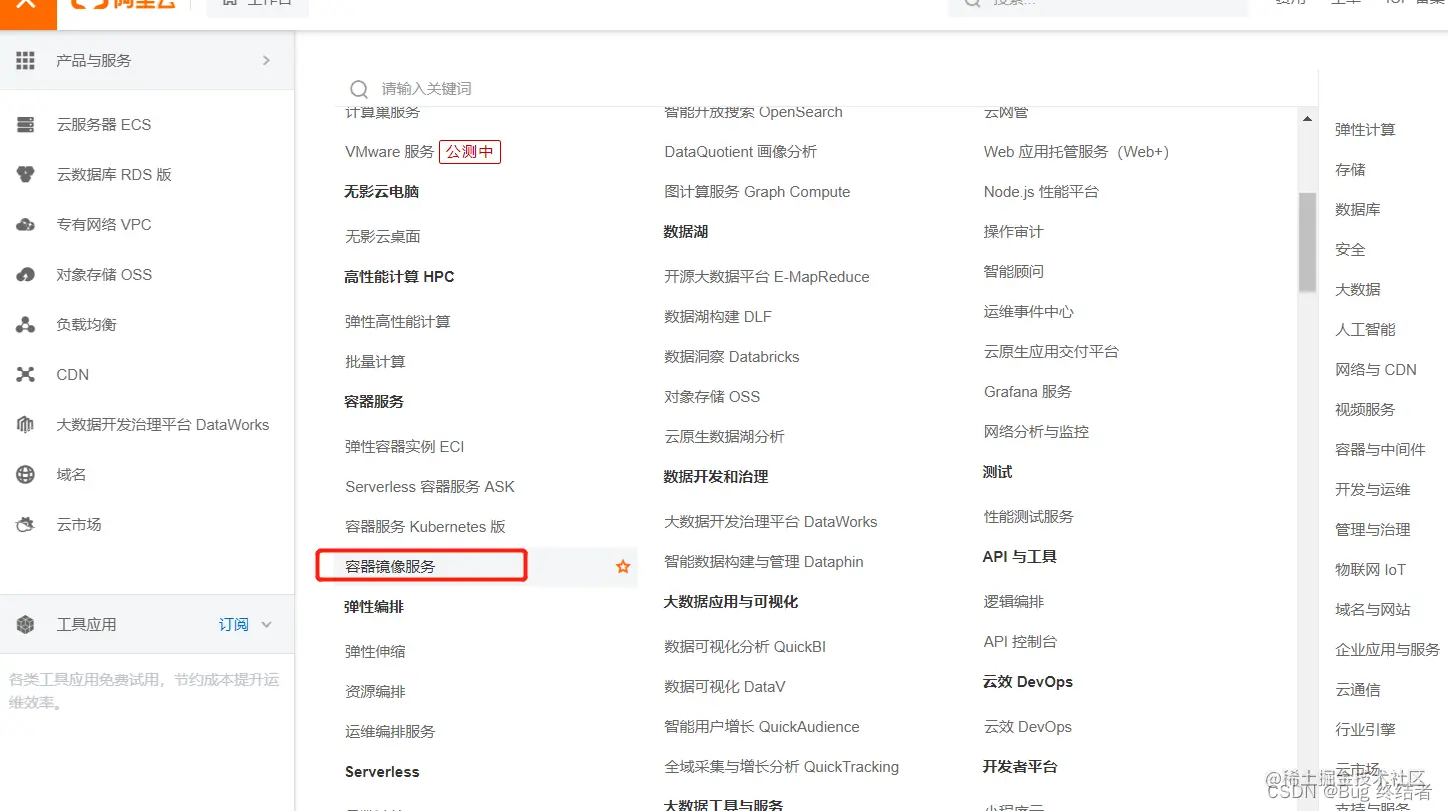Open 容器服务 Kubernetes 版
The height and width of the screenshot is (811, 1448).
425,527
